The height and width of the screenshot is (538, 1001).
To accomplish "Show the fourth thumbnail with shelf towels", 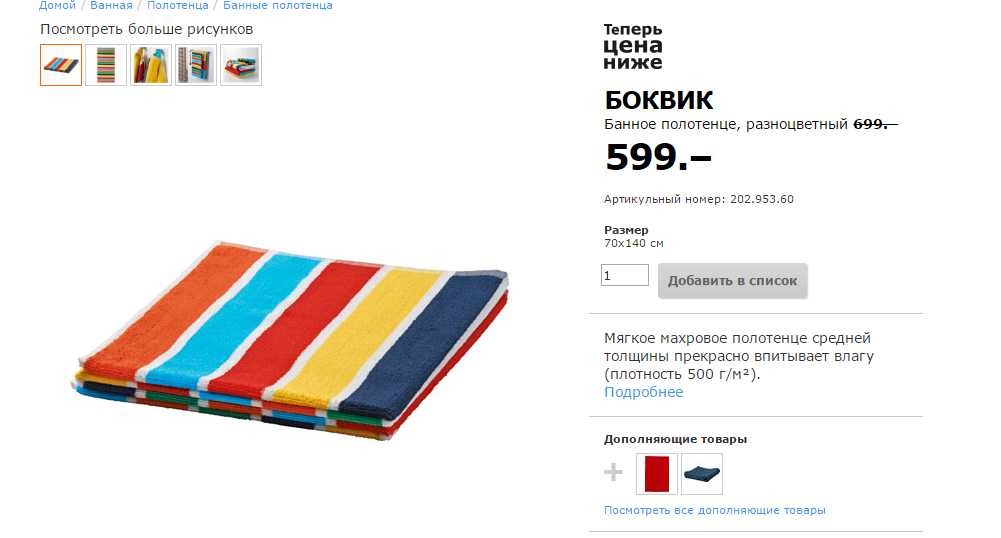I will (196, 64).
